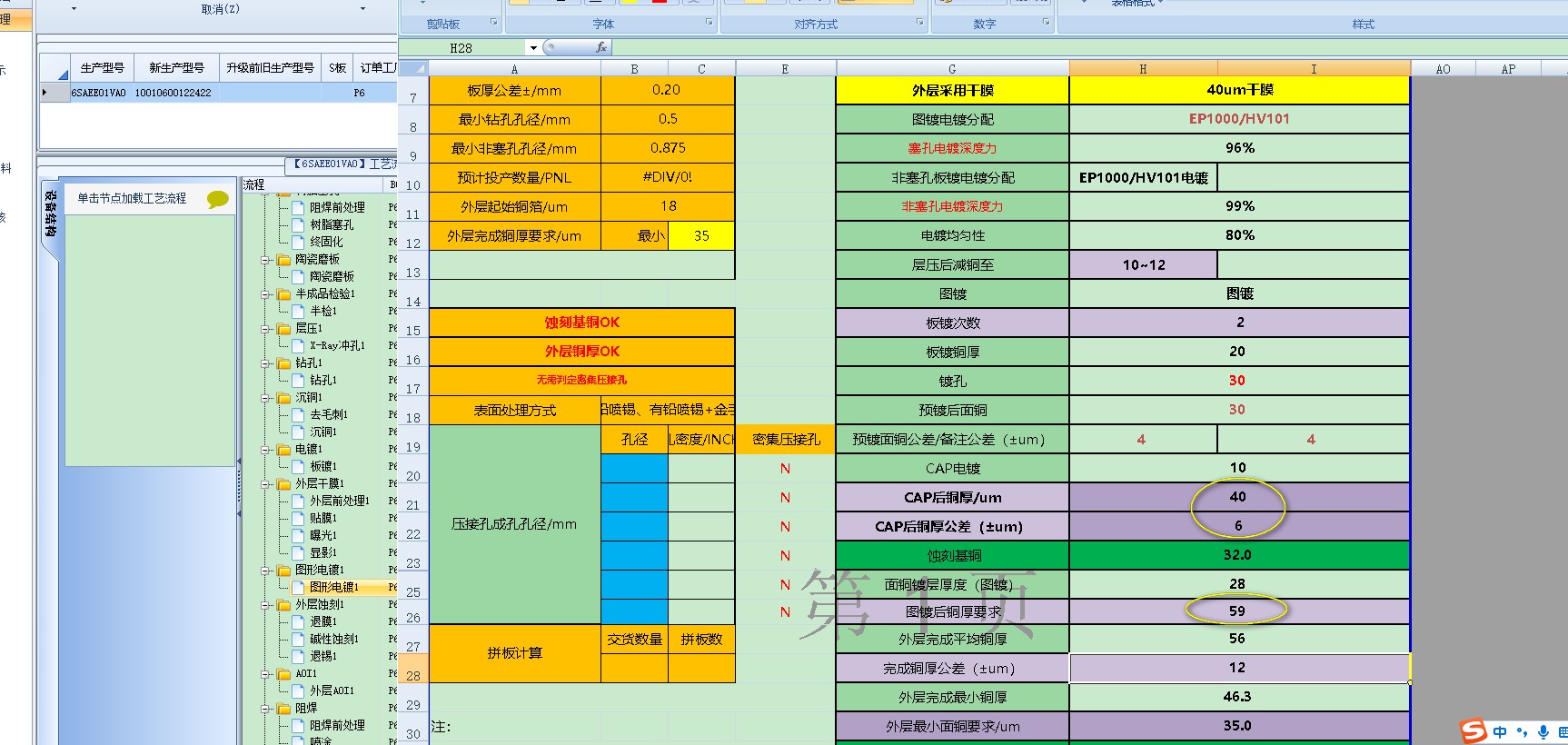The width and height of the screenshot is (1568, 745).
Task: Select the 显影1 tree item
Action: click(x=323, y=552)
